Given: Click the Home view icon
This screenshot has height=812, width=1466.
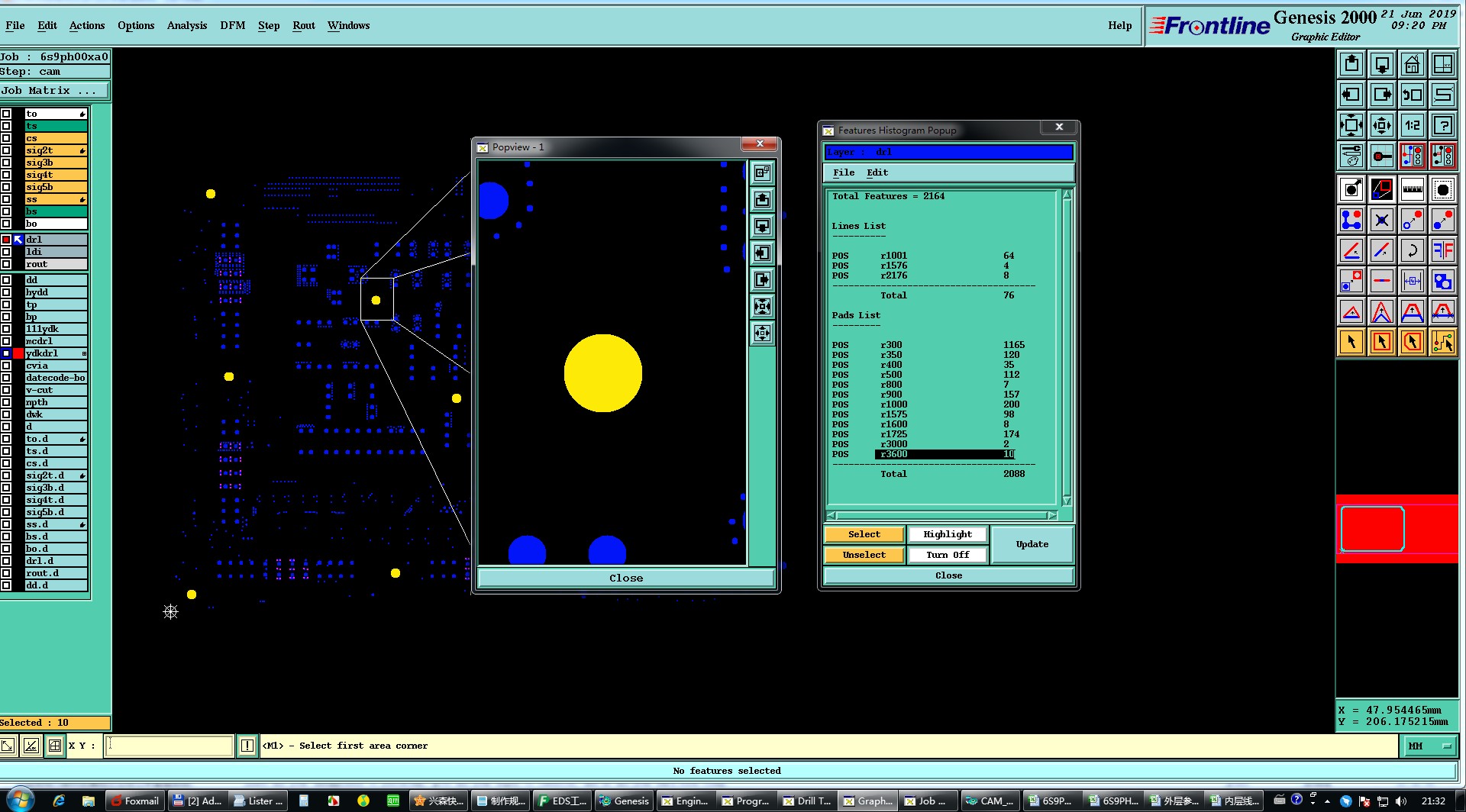Looking at the screenshot, I should point(1413,64).
